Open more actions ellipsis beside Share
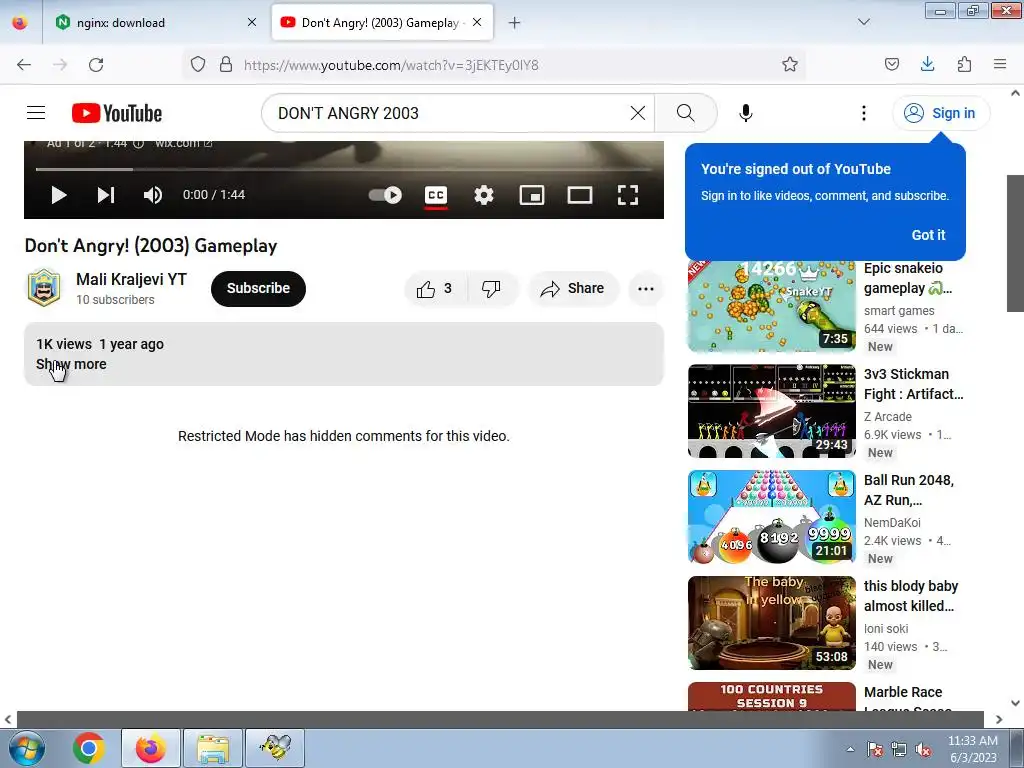Viewport: 1024px width, 768px height. (646, 289)
